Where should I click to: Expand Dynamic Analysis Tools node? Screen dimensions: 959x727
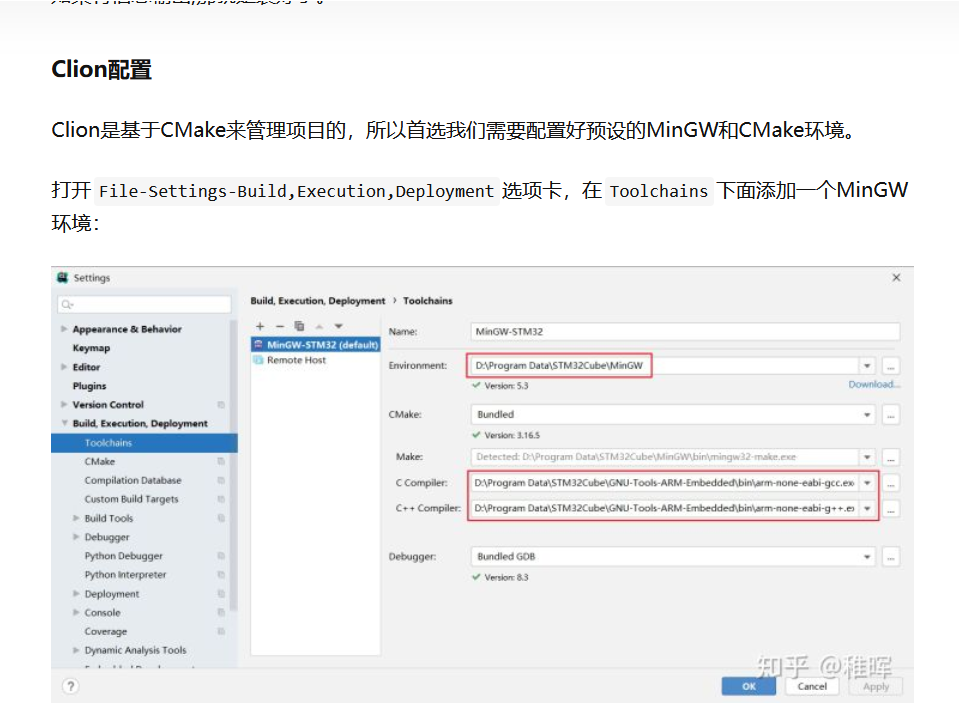click(x=76, y=651)
